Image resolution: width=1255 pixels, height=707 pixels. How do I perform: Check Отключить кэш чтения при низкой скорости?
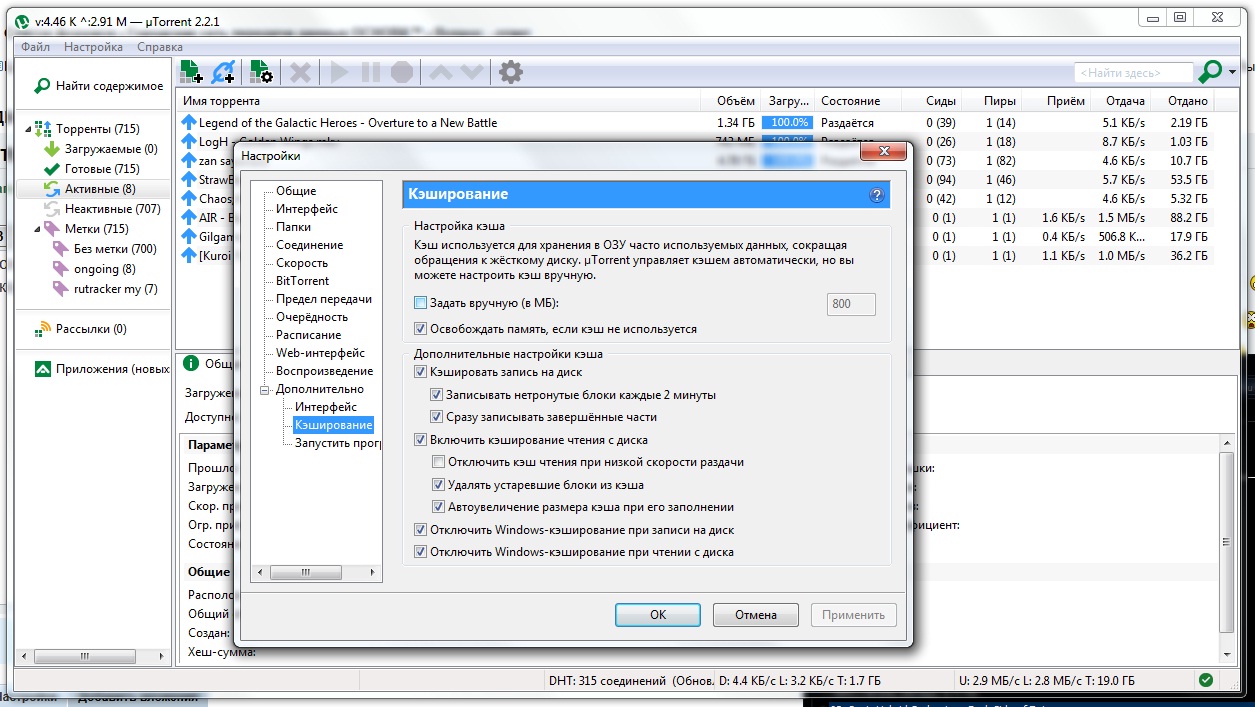click(438, 462)
